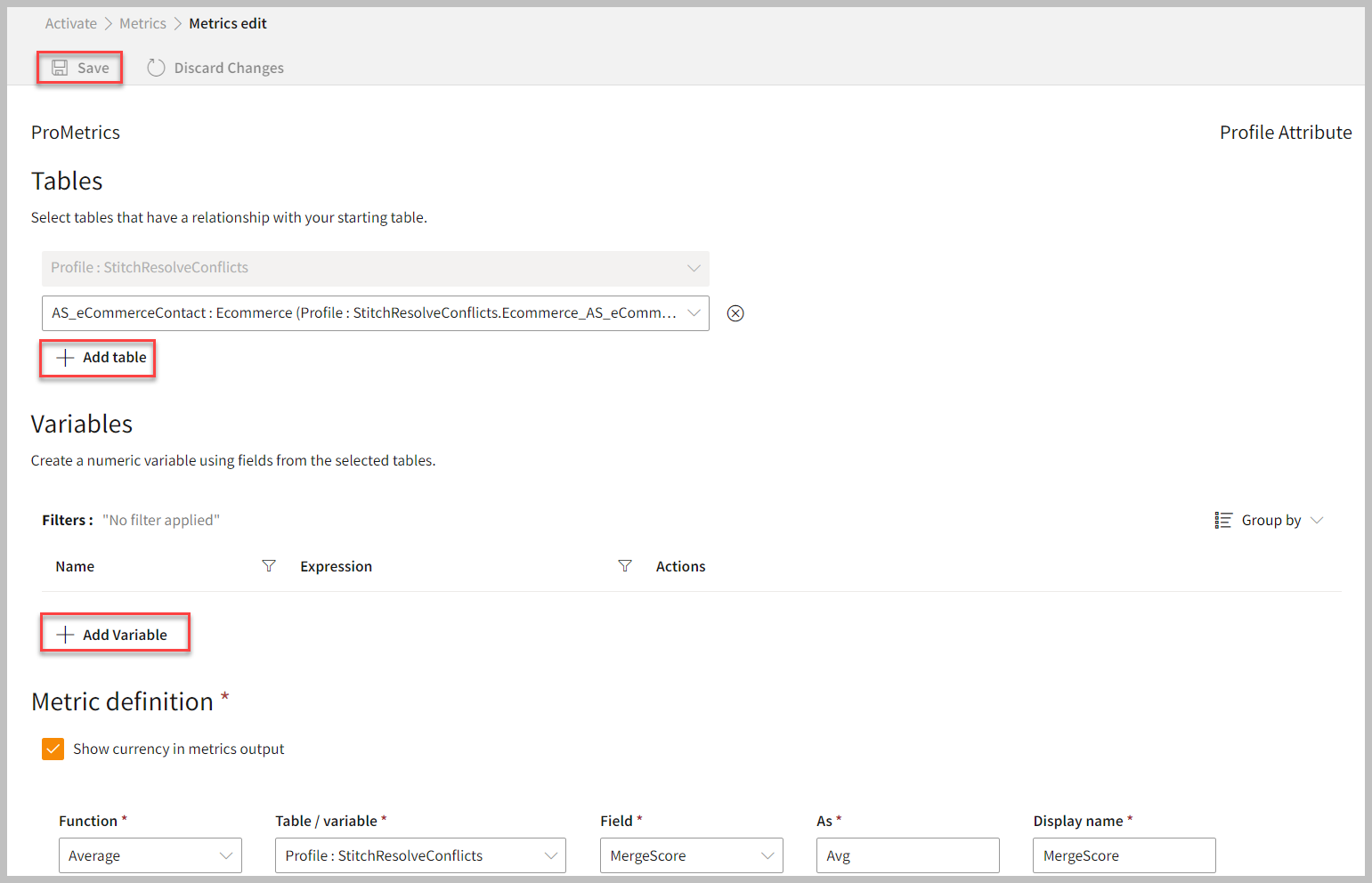Screen dimensions: 1372x883
Task: Open the AS_eCommerceContact table dropdown
Action: (x=694, y=313)
